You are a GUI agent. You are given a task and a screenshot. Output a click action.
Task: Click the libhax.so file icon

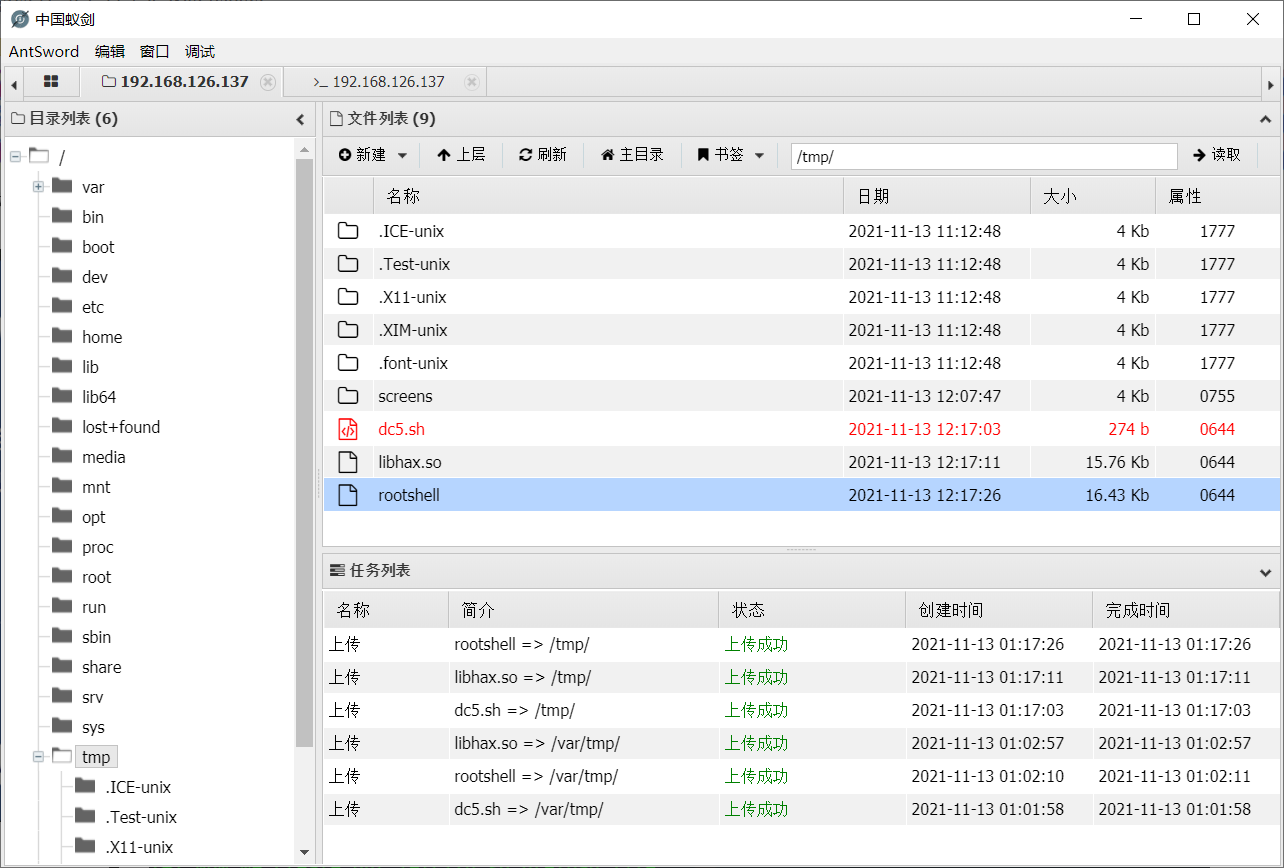click(348, 462)
